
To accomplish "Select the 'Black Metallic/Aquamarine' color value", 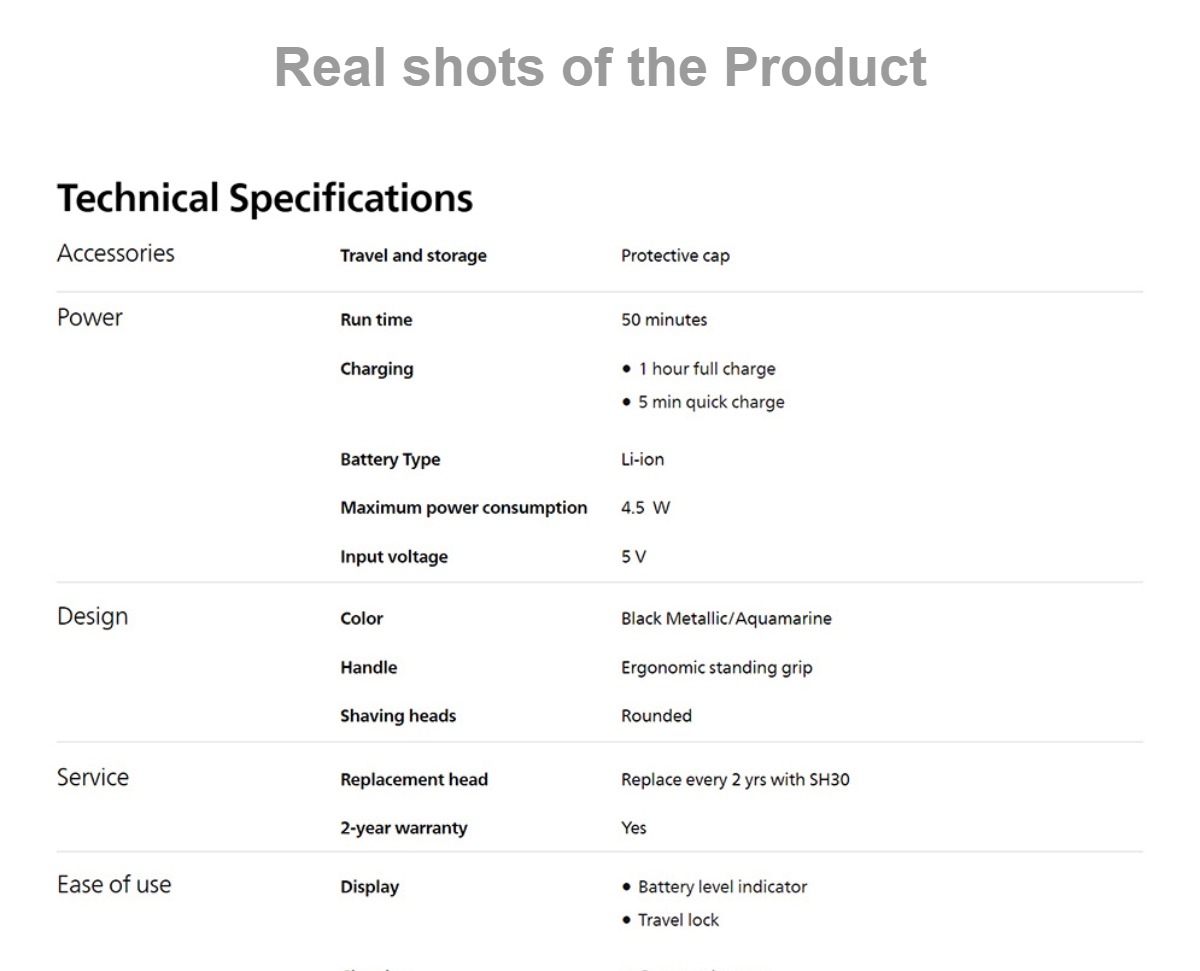I will pos(726,618).
